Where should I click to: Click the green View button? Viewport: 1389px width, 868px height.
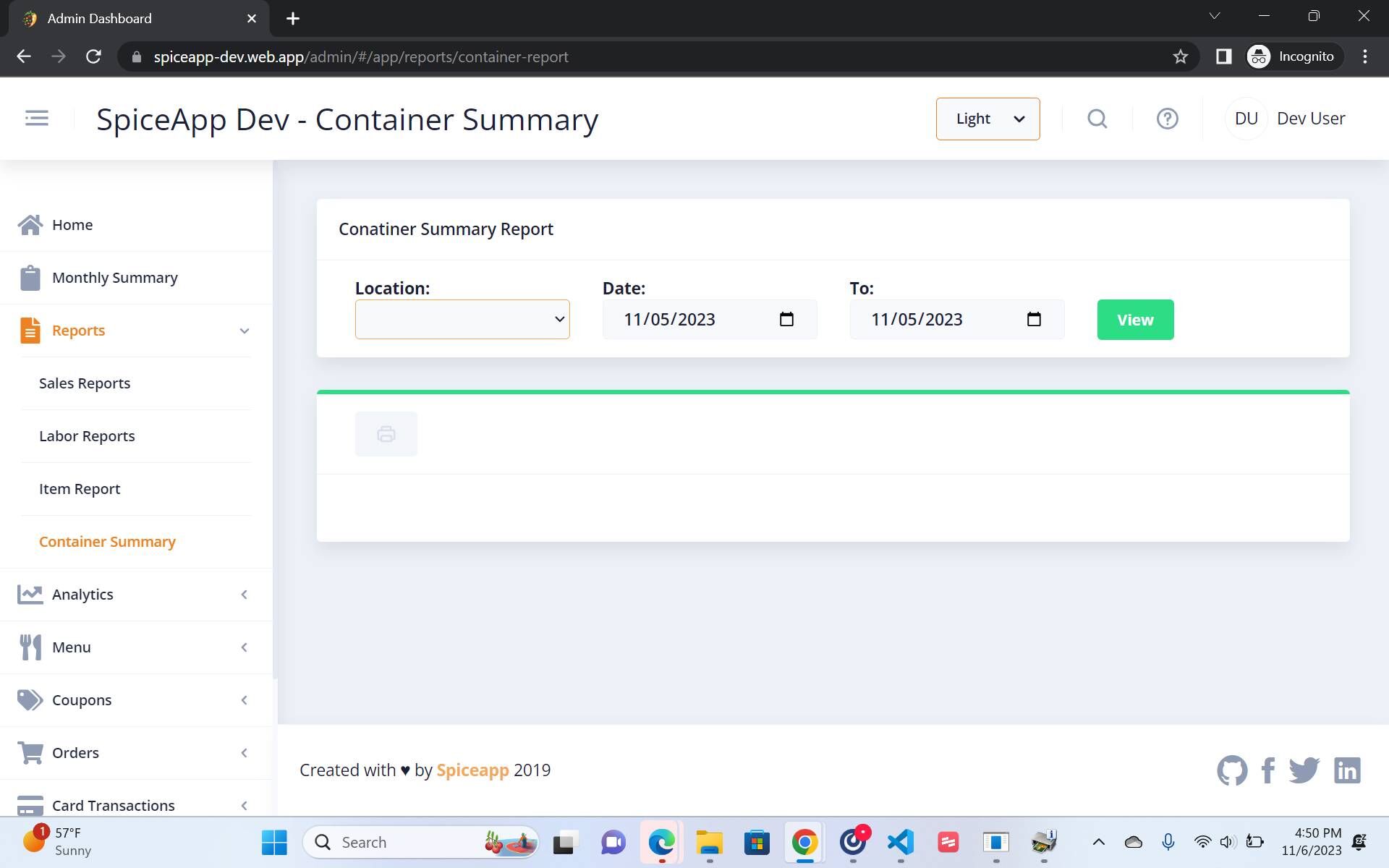1135,320
